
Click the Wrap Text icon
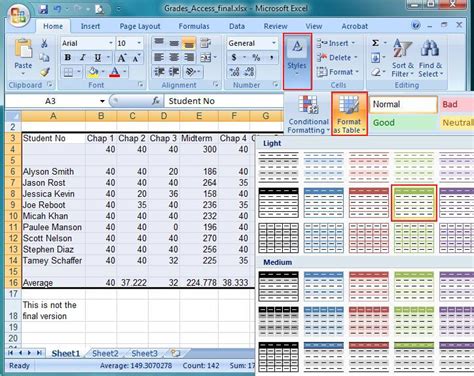(205, 43)
